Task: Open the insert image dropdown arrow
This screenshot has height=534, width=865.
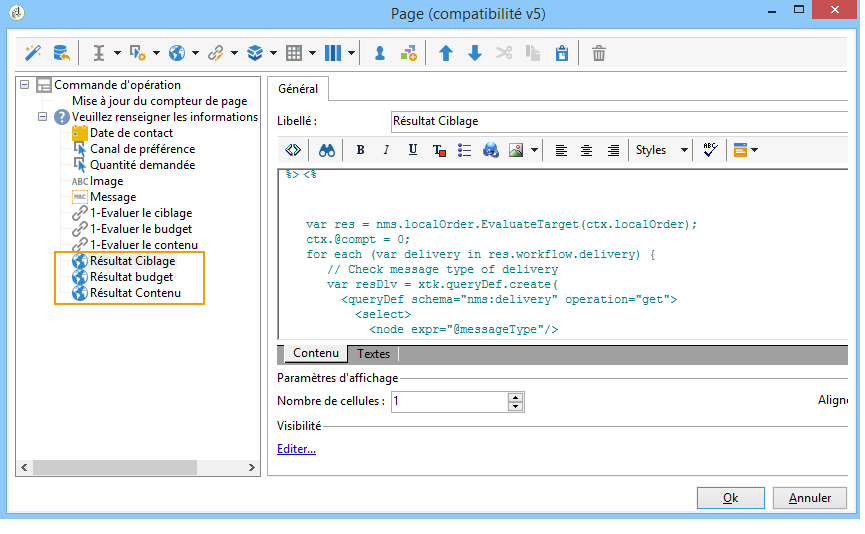Action: point(535,150)
